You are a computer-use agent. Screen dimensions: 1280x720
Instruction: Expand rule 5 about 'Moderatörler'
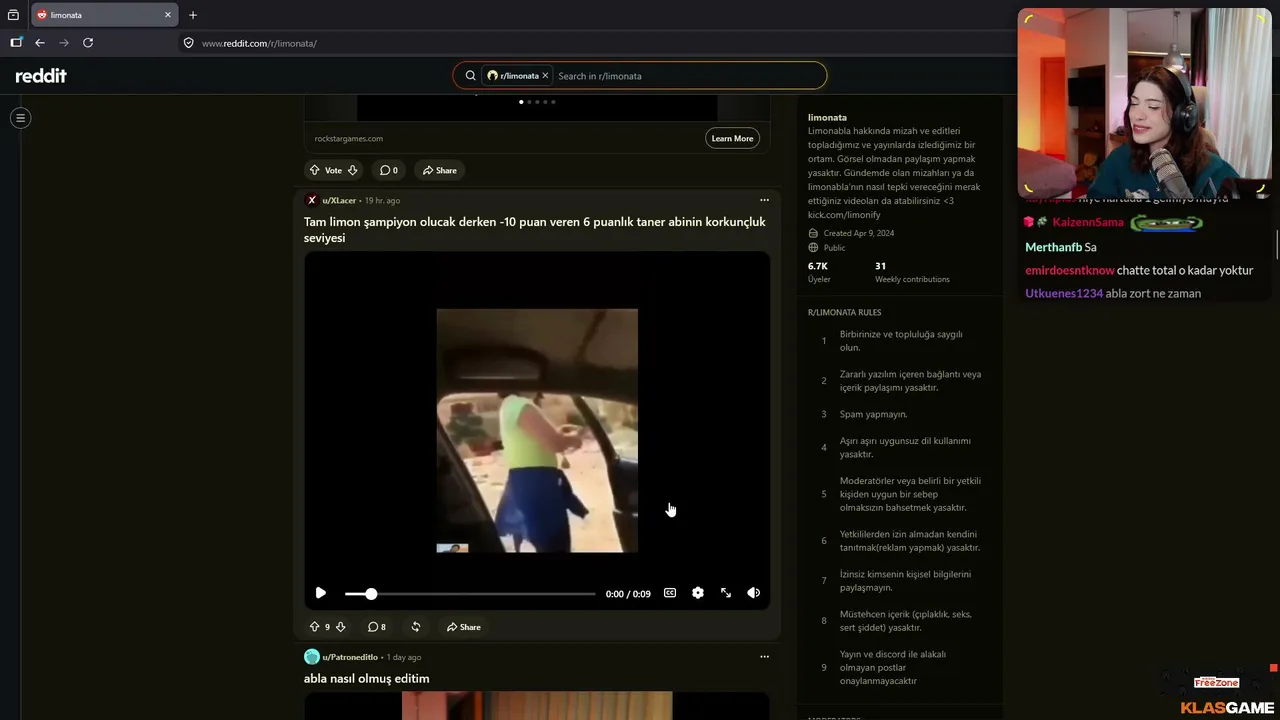coord(900,494)
